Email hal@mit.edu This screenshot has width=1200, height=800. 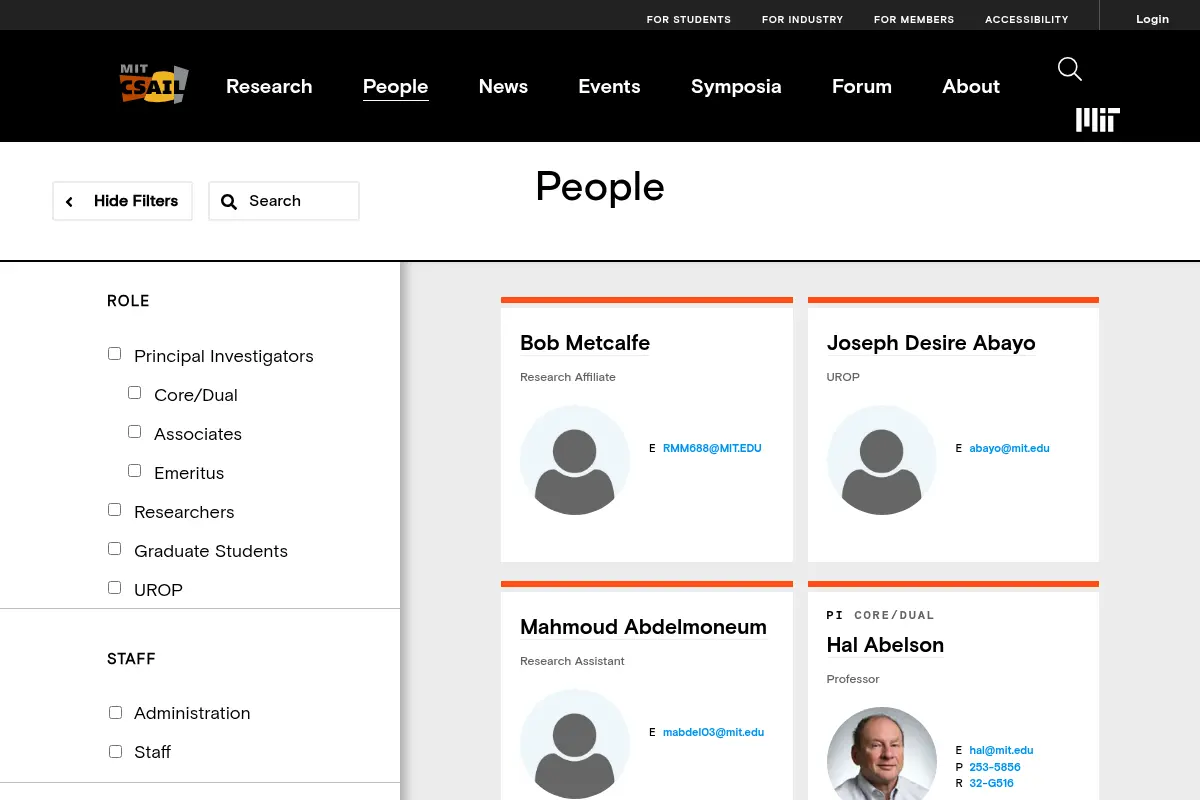(x=1001, y=750)
